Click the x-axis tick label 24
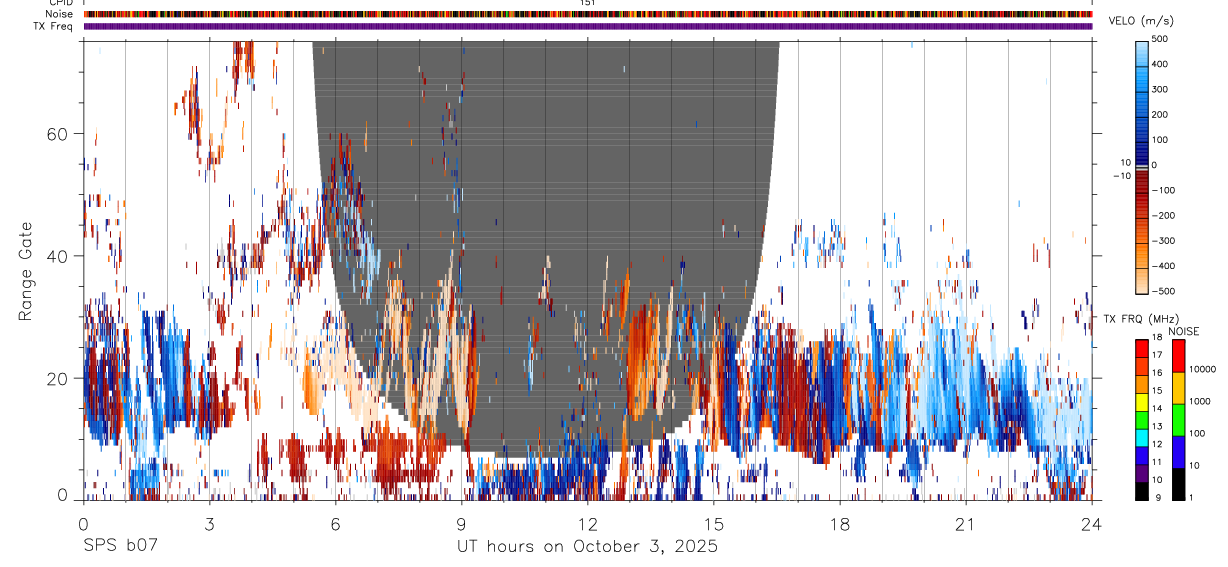 tap(1092, 523)
